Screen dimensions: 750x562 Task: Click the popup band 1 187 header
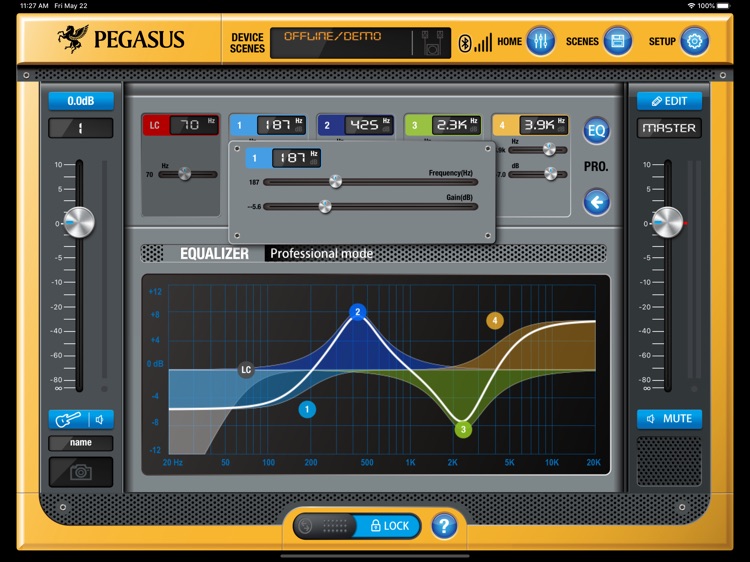[283, 158]
